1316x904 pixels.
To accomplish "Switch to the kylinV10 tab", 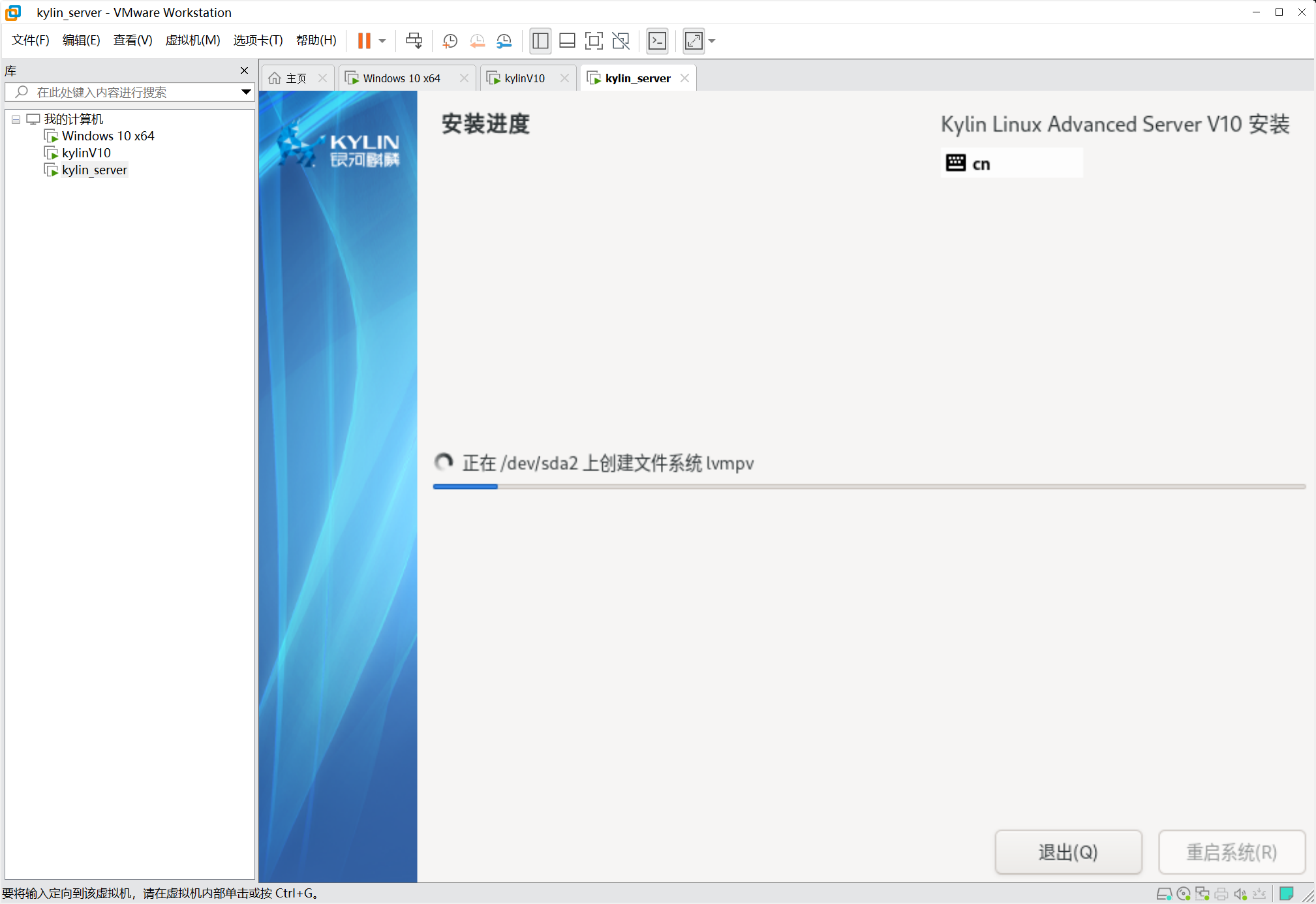I will 524,78.
